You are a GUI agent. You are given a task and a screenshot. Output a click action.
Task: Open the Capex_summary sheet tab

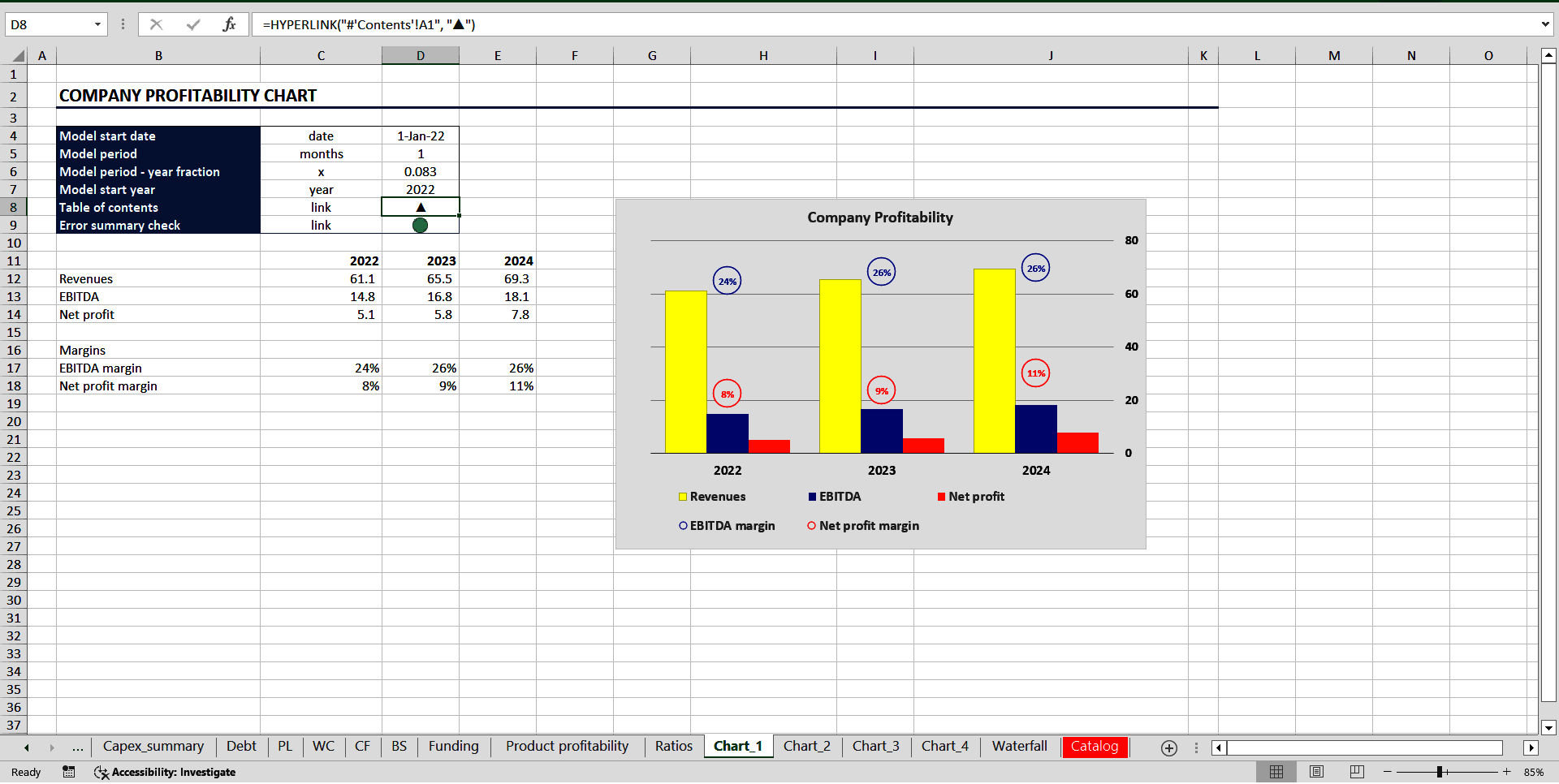(x=153, y=747)
